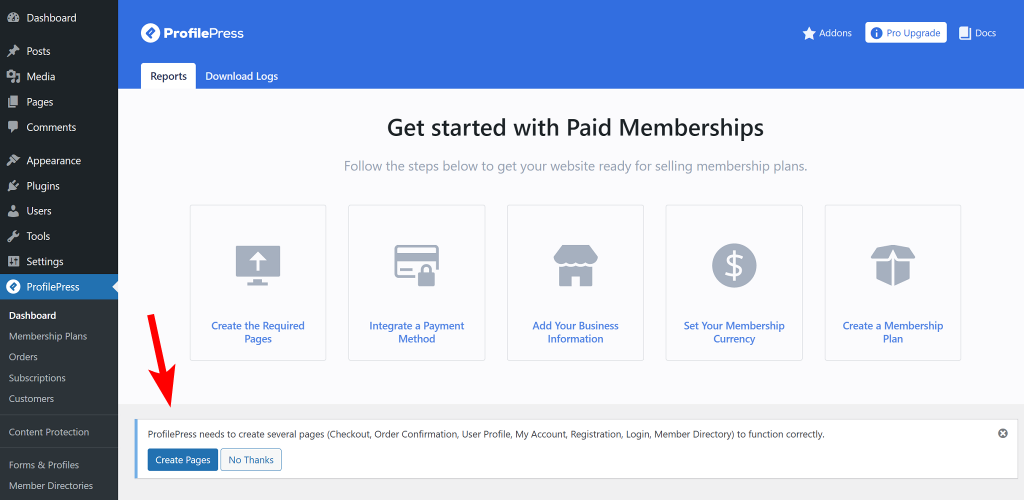This screenshot has height=500, width=1024.
Task: Dismiss the create pages notice
Action: [x=1003, y=433]
